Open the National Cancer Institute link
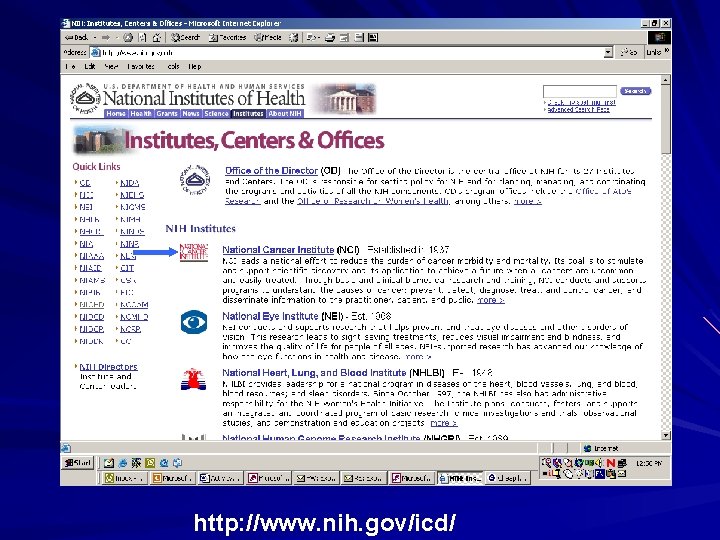Screen dimensions: 720x540 pos(278,250)
